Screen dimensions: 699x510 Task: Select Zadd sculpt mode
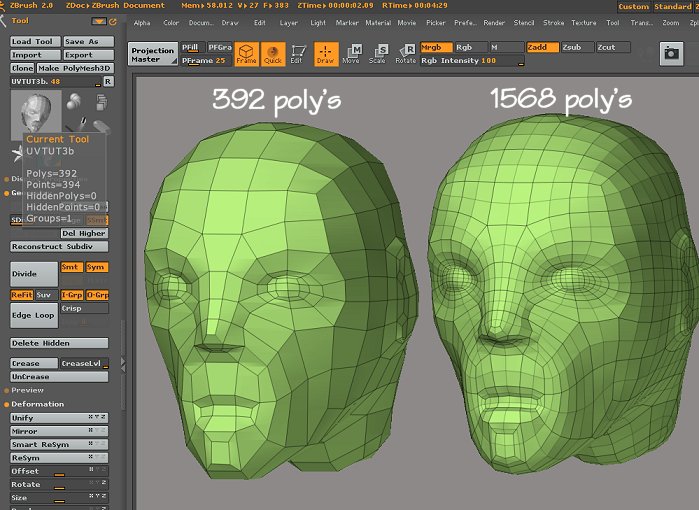coord(542,47)
